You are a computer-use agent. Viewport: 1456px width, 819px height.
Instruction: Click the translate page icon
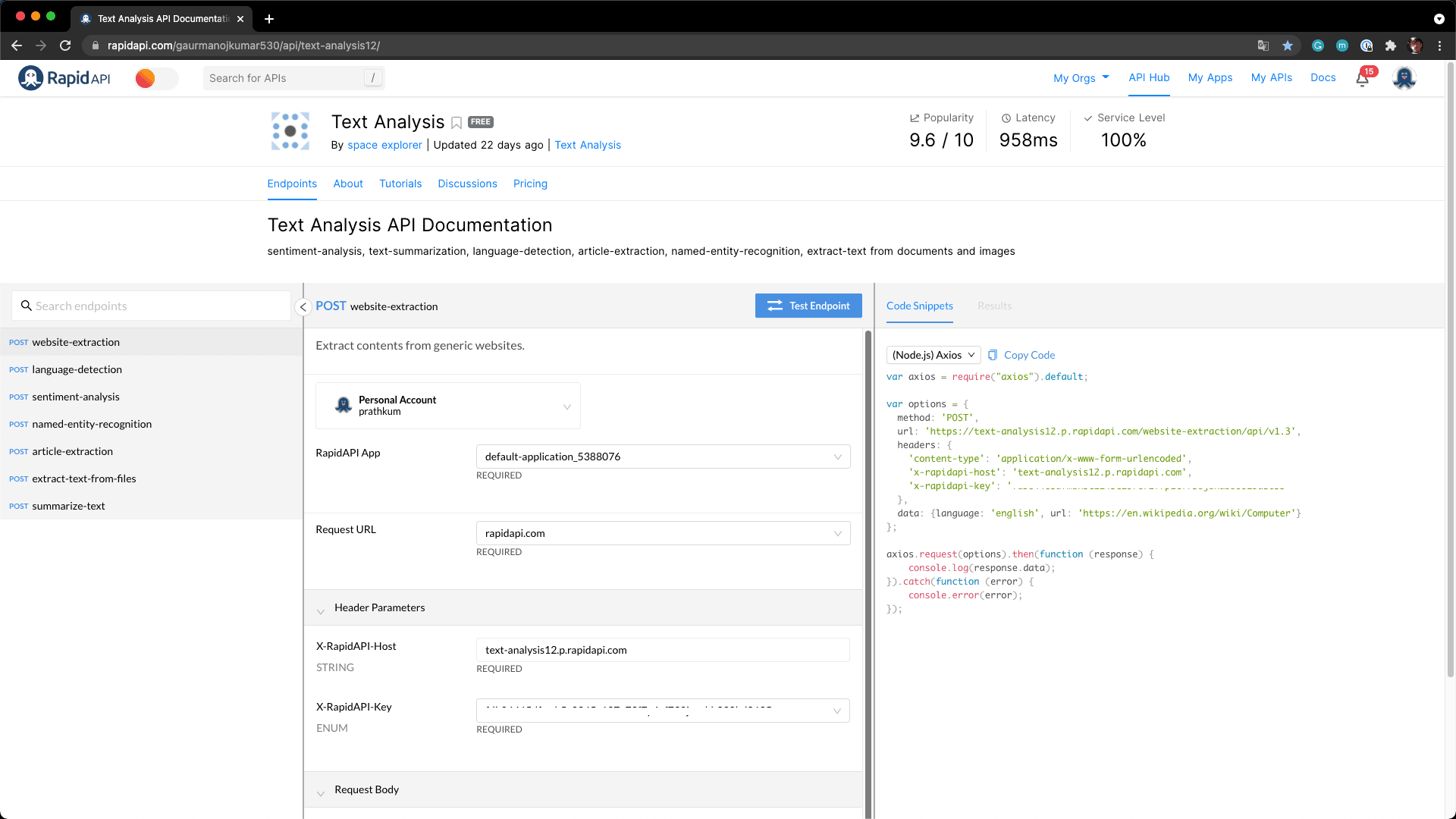click(x=1263, y=45)
